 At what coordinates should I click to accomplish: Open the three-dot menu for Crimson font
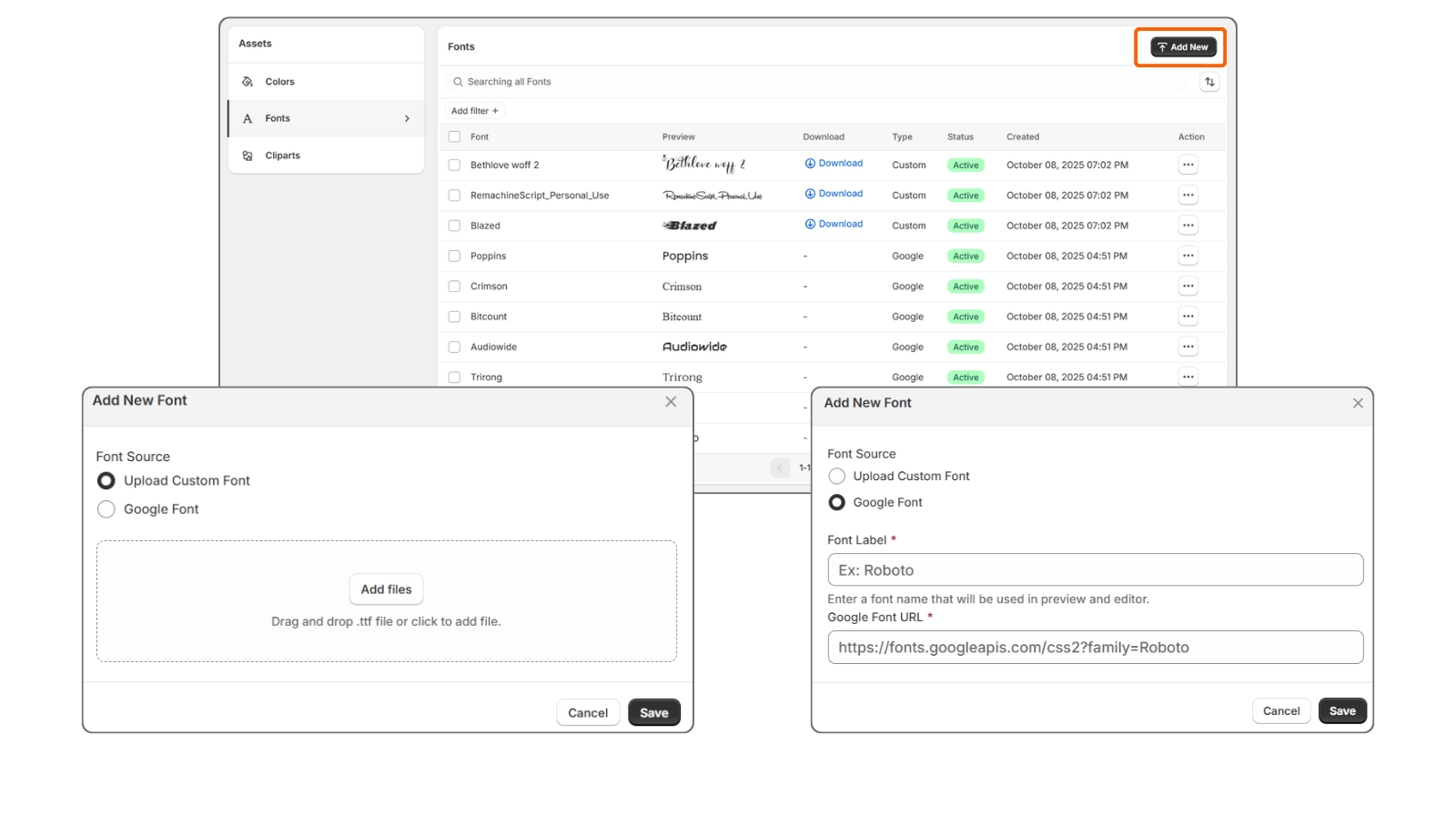coord(1188,287)
